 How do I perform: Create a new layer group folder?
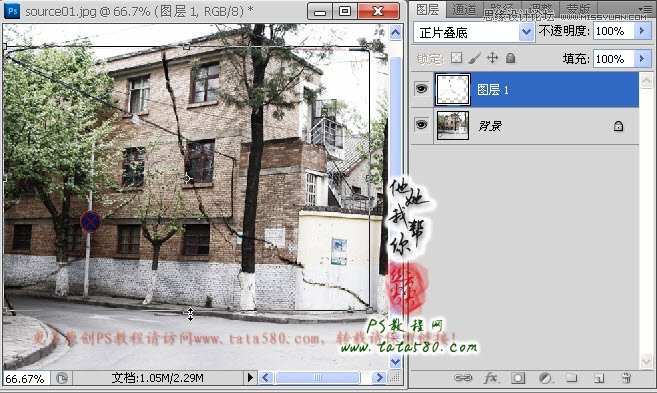(x=572, y=378)
